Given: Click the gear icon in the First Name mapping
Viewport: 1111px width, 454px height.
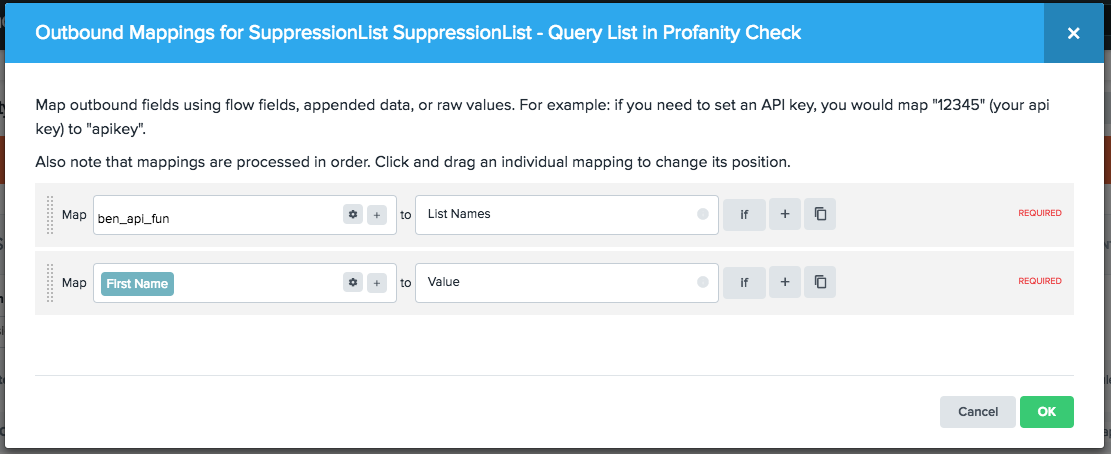Looking at the screenshot, I should pos(352,283).
